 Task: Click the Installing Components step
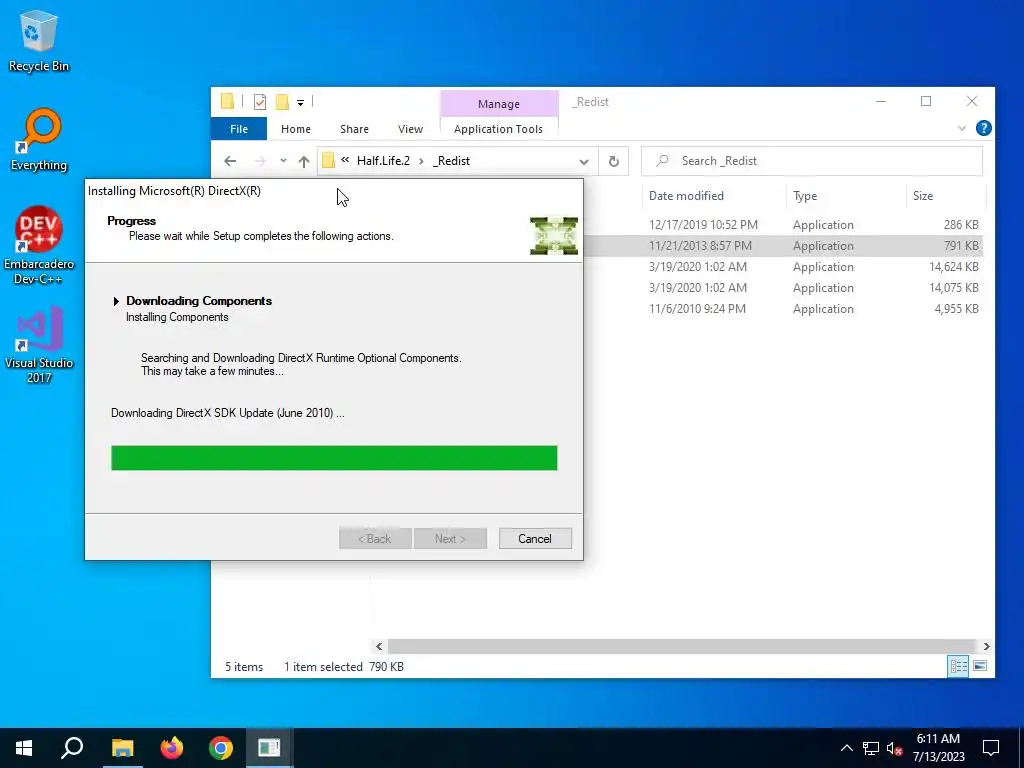pyautogui.click(x=177, y=317)
